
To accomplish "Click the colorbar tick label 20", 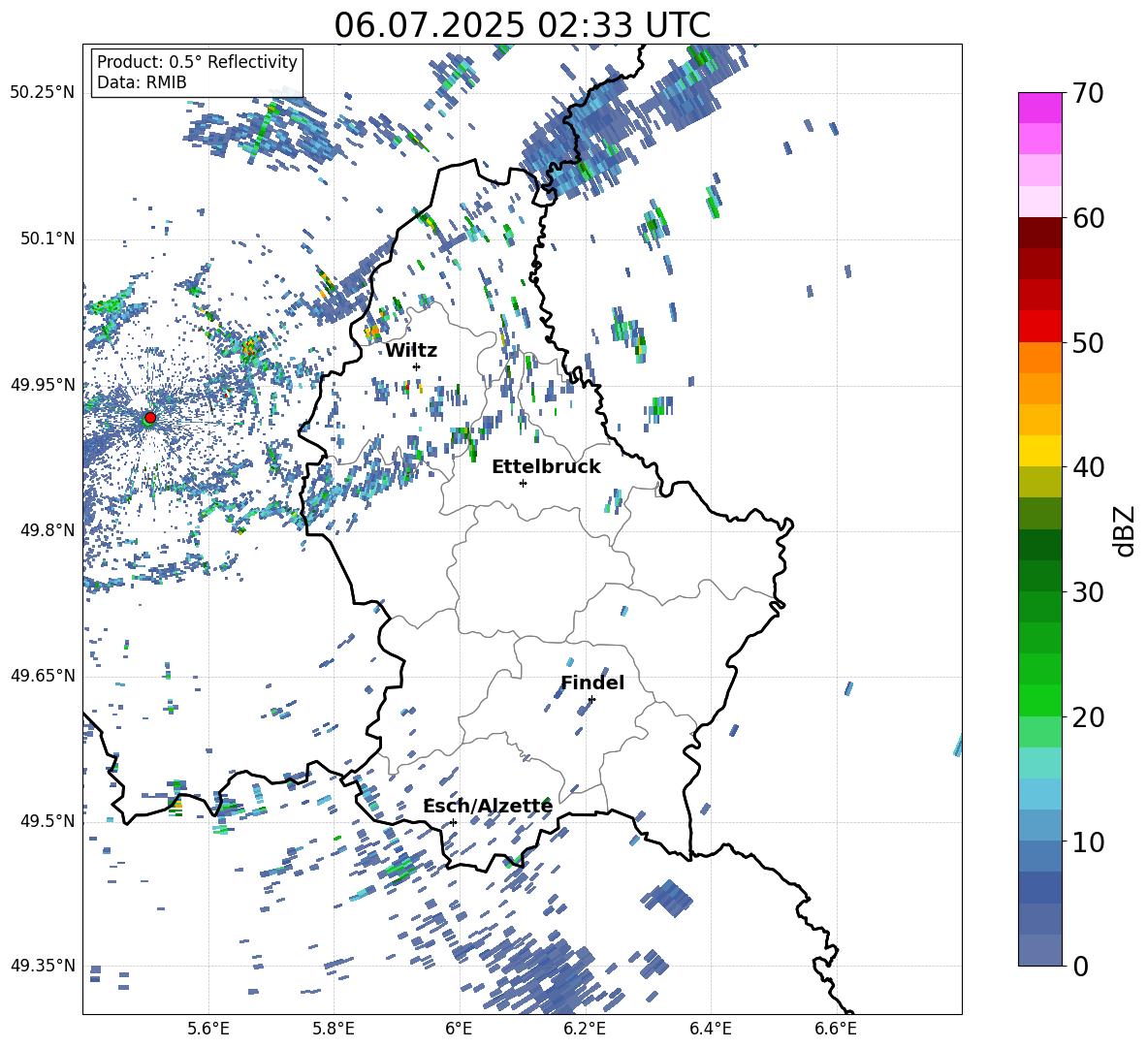I will click(1088, 717).
